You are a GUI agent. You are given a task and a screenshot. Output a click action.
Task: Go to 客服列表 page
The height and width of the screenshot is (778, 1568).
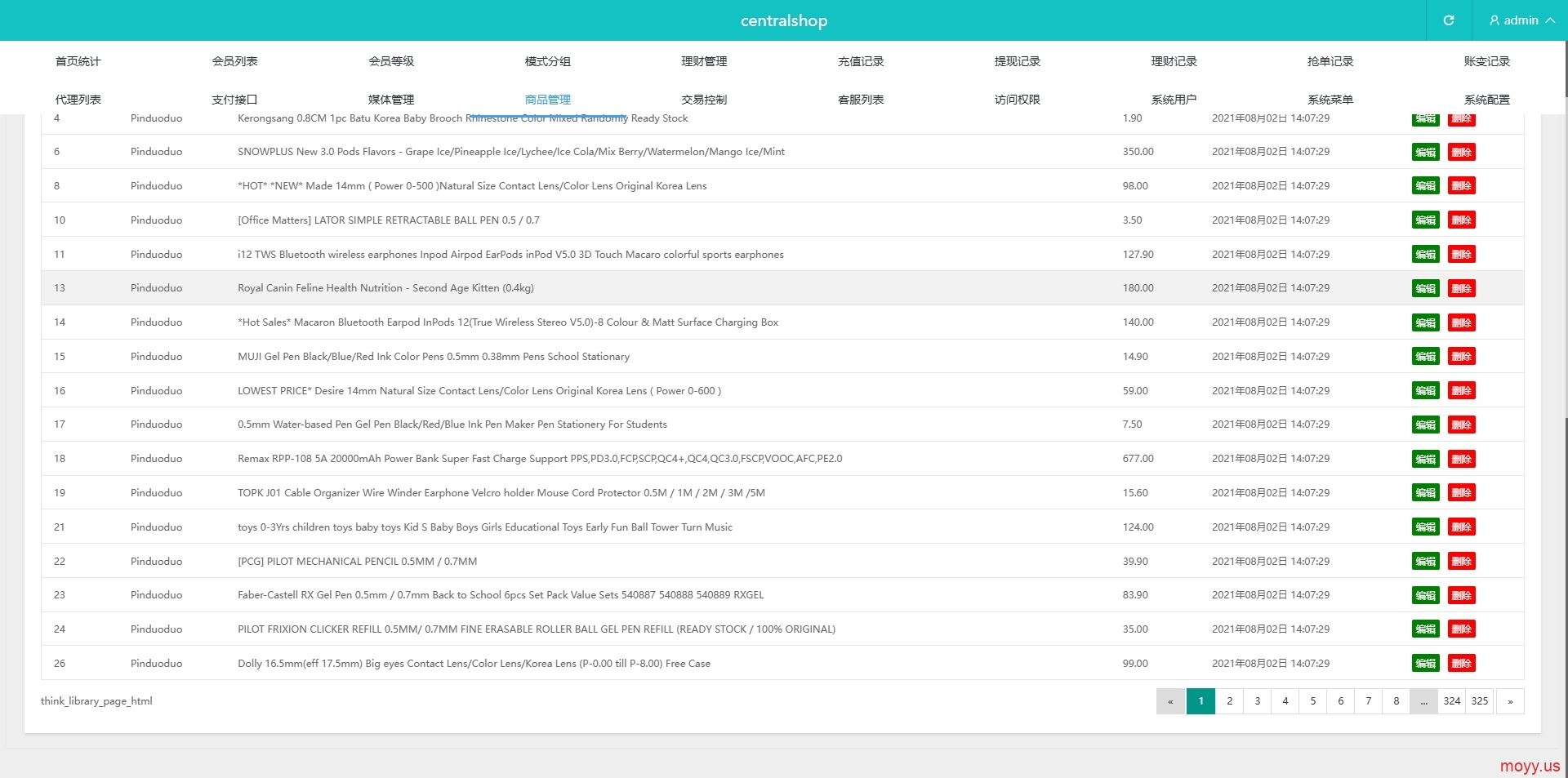[x=861, y=100]
